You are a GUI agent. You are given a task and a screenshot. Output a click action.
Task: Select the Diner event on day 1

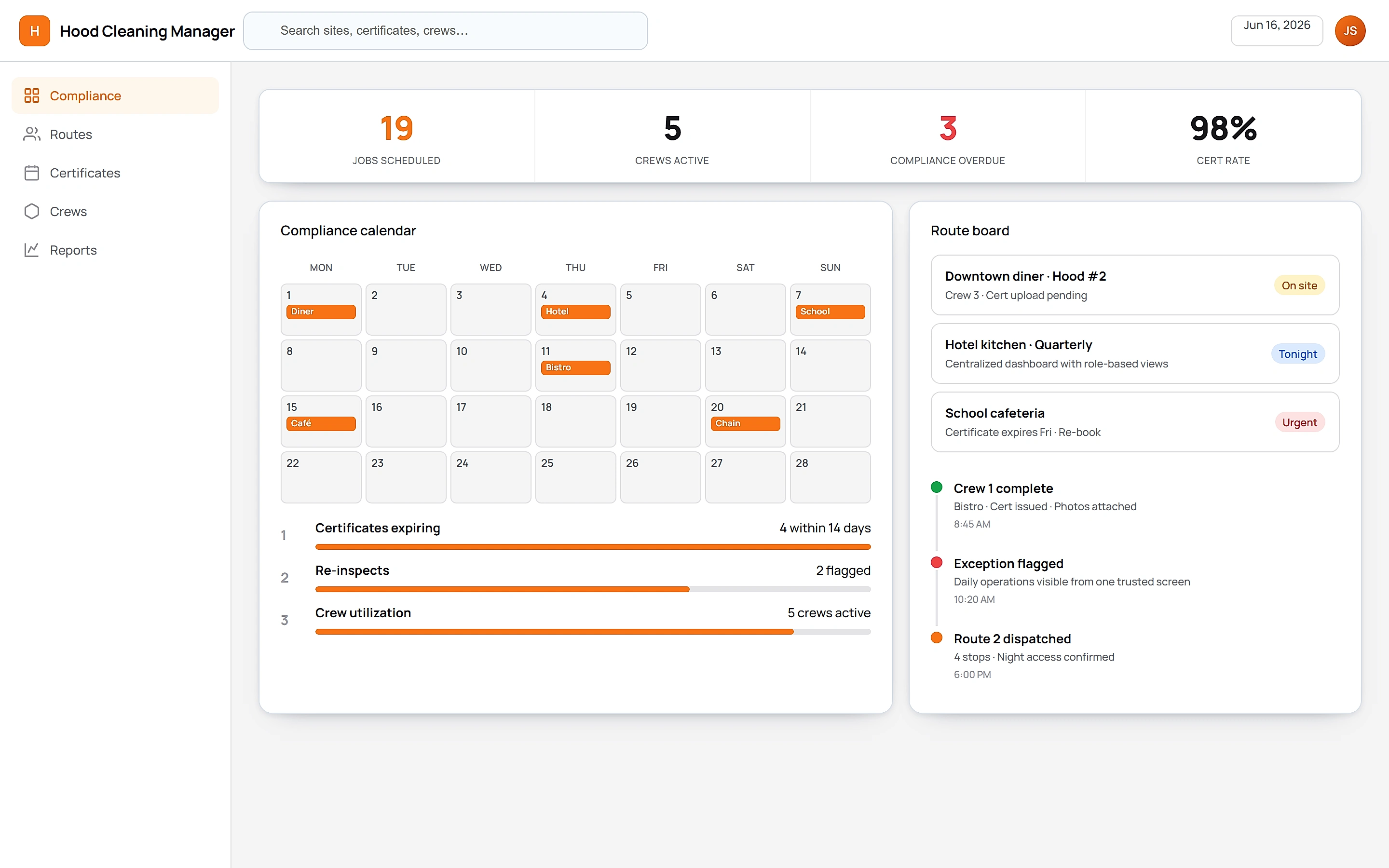coord(321,312)
